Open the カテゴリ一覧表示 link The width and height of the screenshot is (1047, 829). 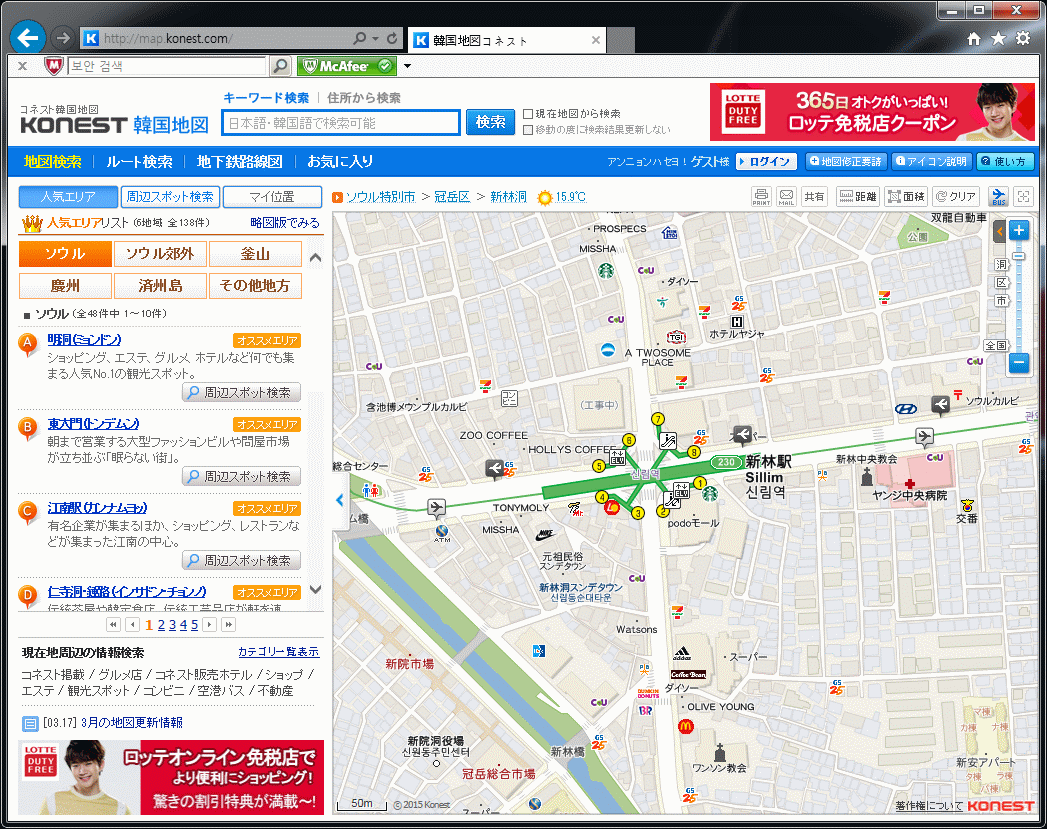[278, 652]
